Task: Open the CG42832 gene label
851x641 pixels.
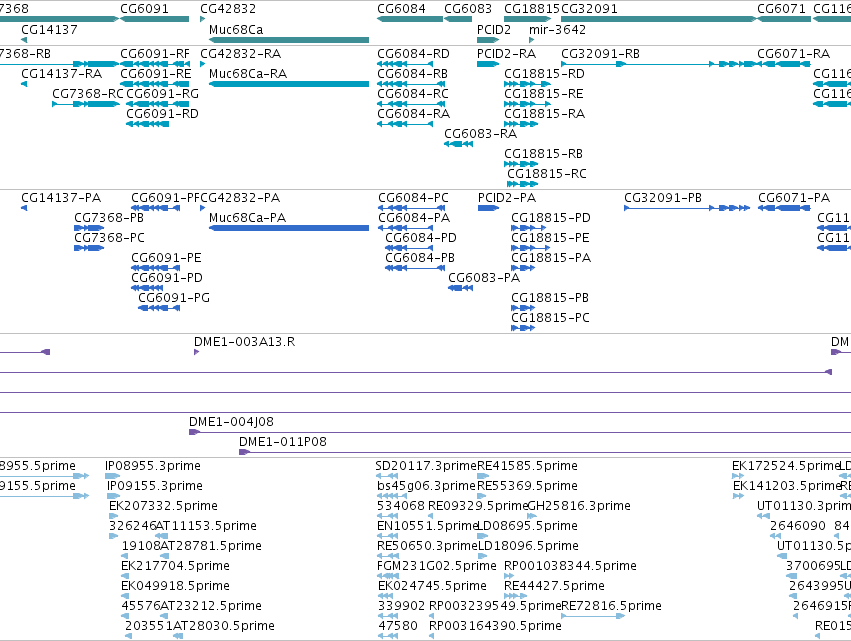Action: click(228, 9)
